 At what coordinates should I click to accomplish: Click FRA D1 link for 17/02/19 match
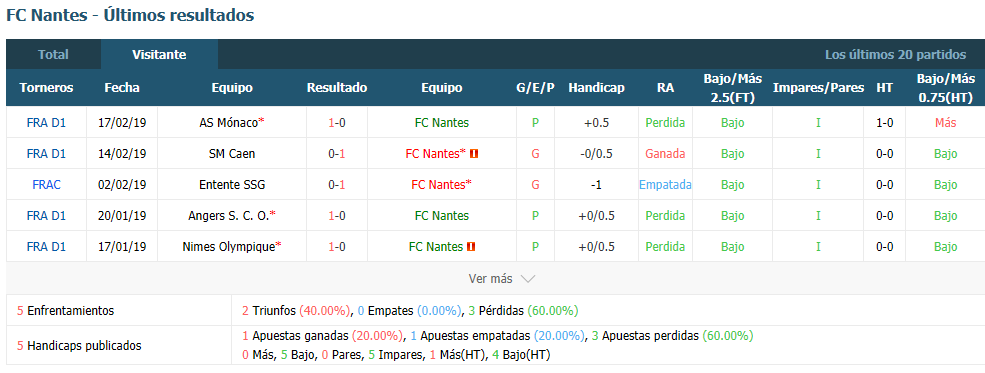pos(46,123)
